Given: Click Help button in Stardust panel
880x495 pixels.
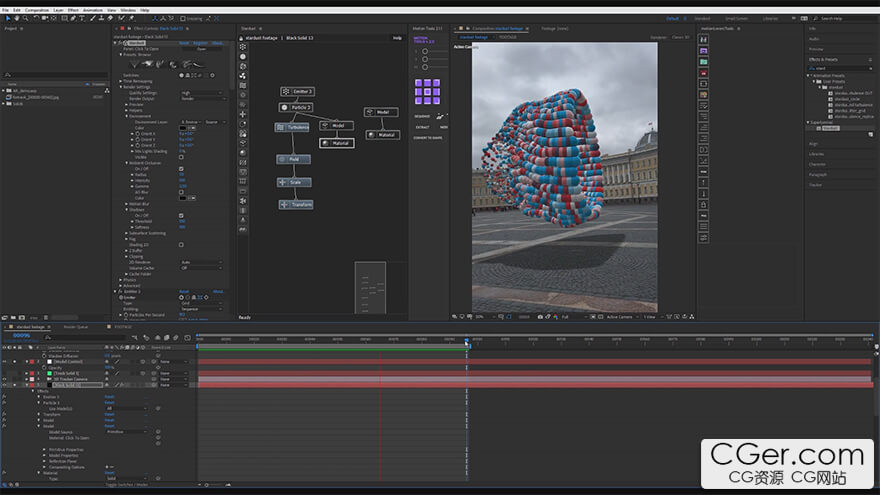Looking at the screenshot, I should pos(397,38).
